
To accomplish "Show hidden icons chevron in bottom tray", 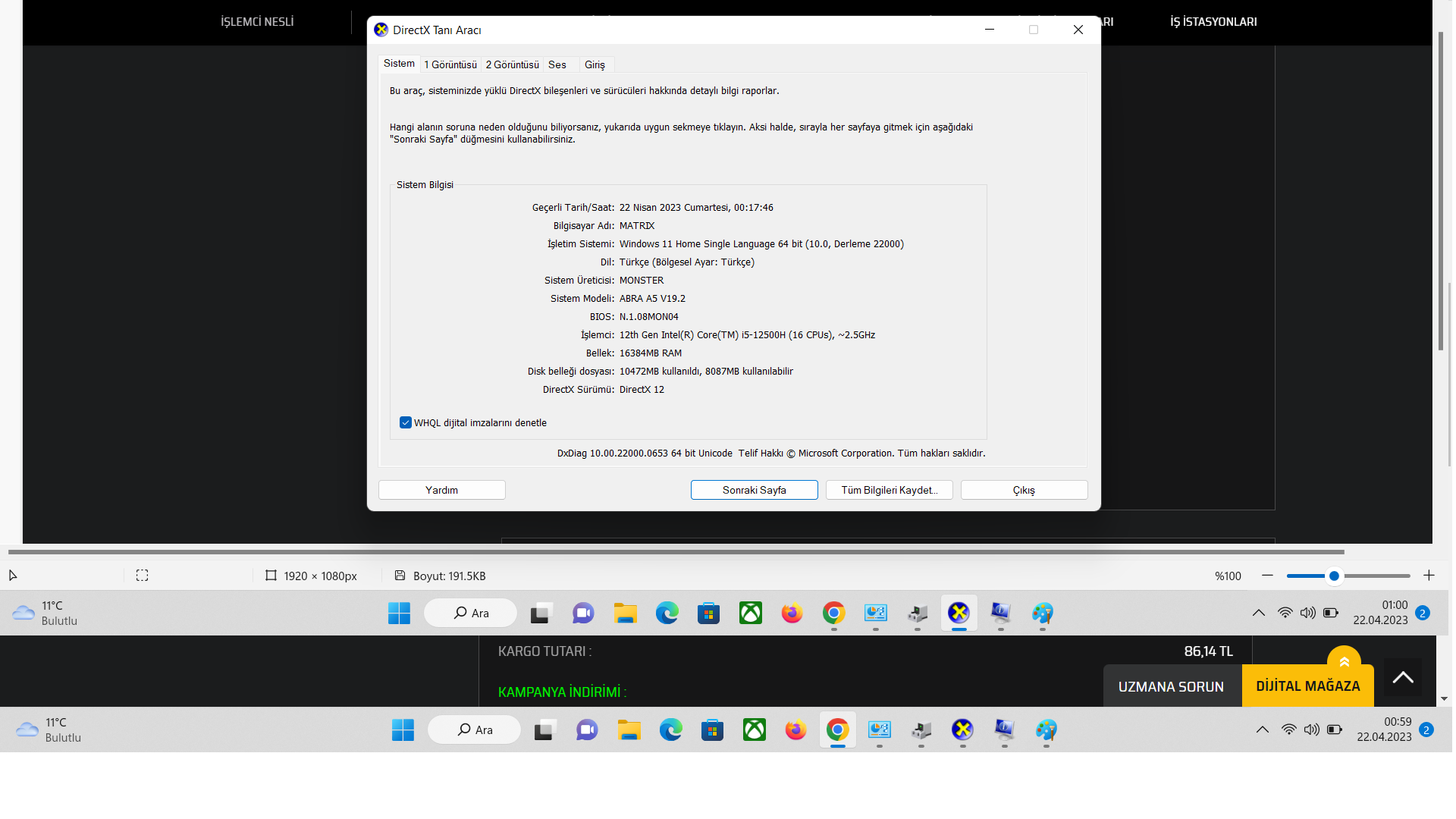I will coord(1263,730).
